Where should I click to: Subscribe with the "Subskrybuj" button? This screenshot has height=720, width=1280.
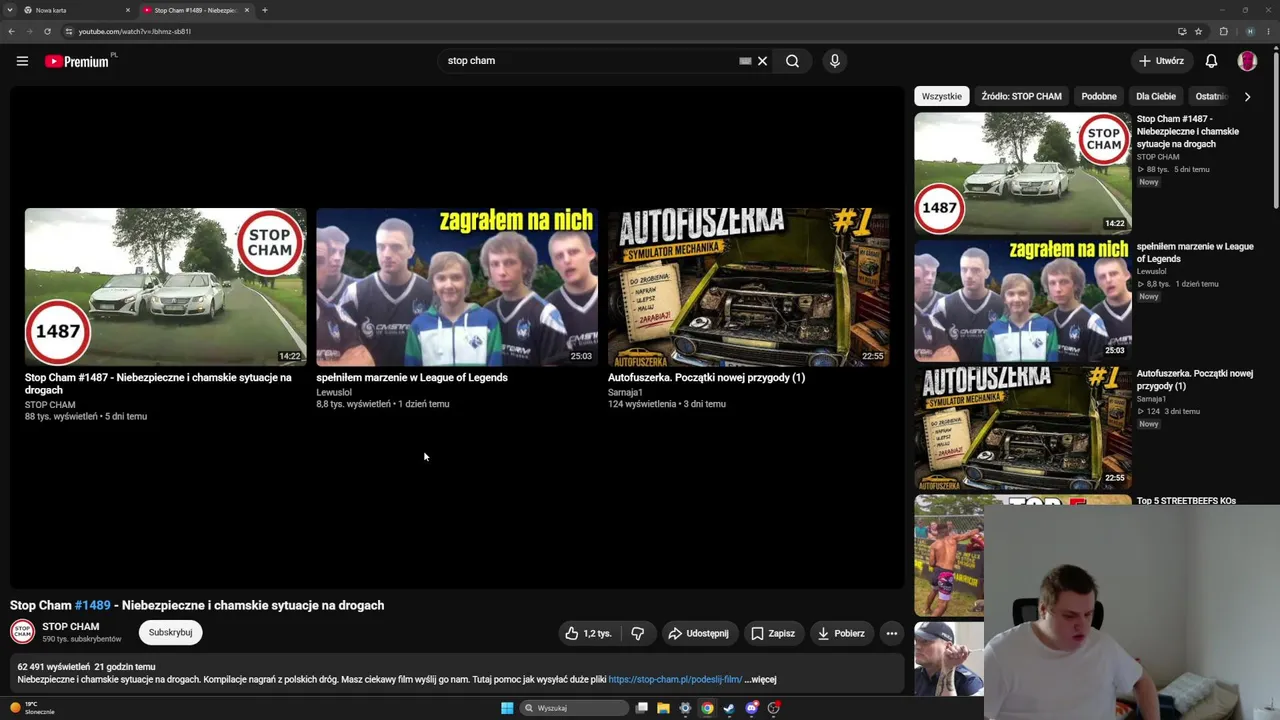[170, 632]
